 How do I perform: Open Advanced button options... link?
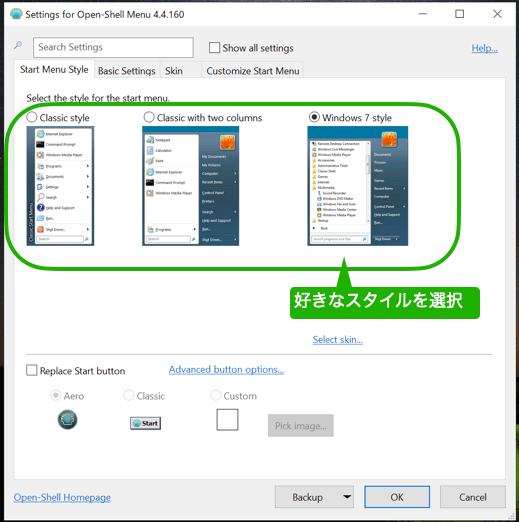[x=226, y=370]
